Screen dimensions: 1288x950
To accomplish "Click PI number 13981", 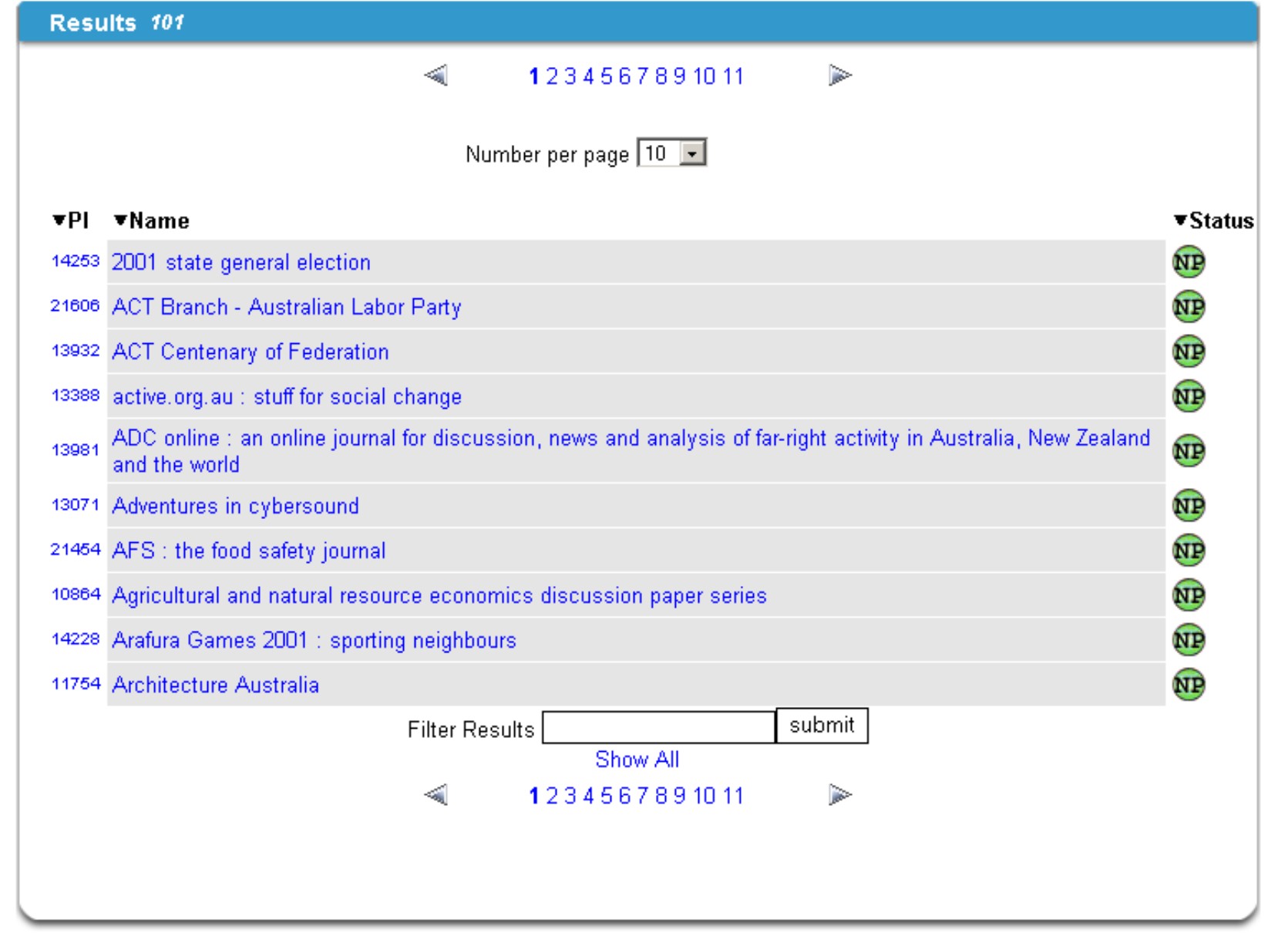I will pos(76,450).
